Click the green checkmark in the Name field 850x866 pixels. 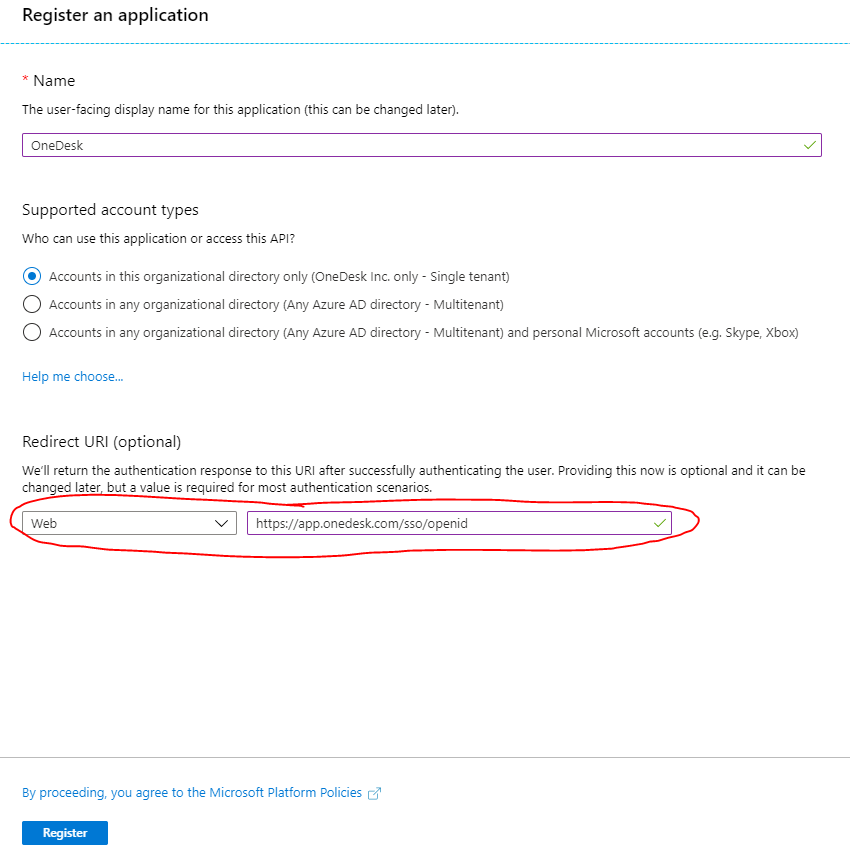(x=808, y=145)
